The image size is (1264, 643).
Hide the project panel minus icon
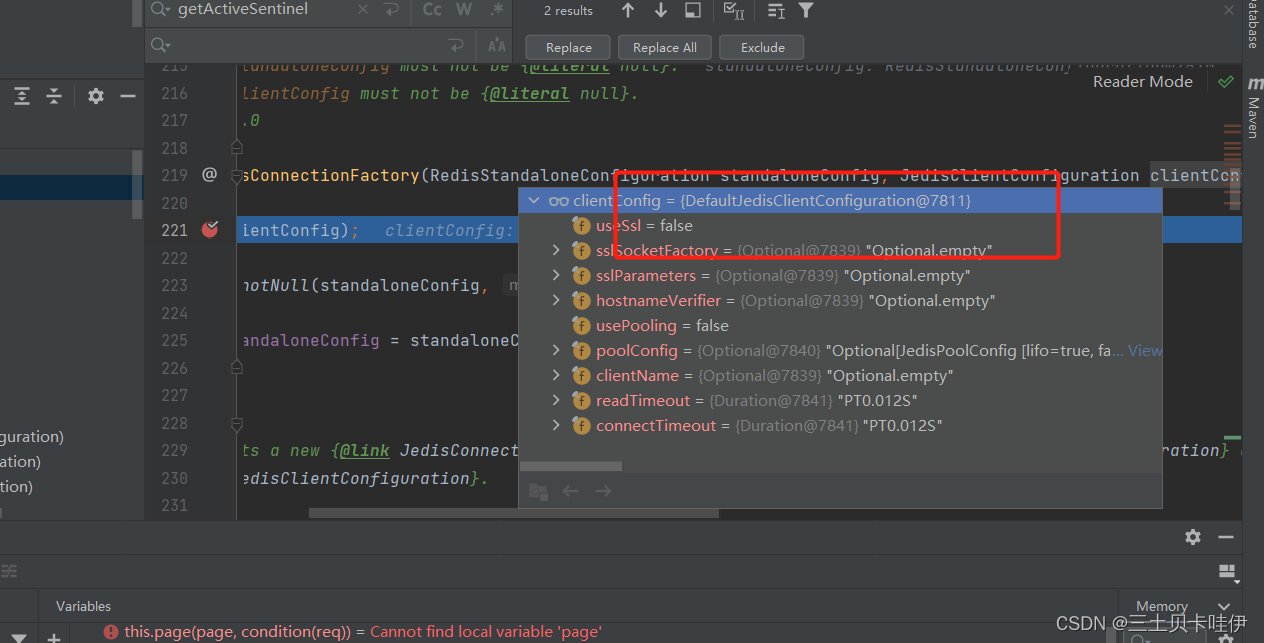pos(128,96)
